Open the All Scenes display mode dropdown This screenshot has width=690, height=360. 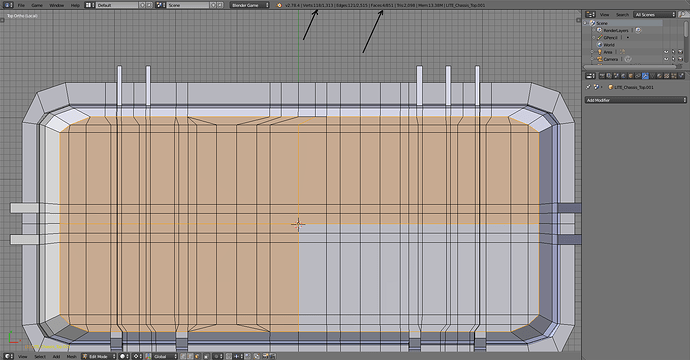[x=654, y=15]
